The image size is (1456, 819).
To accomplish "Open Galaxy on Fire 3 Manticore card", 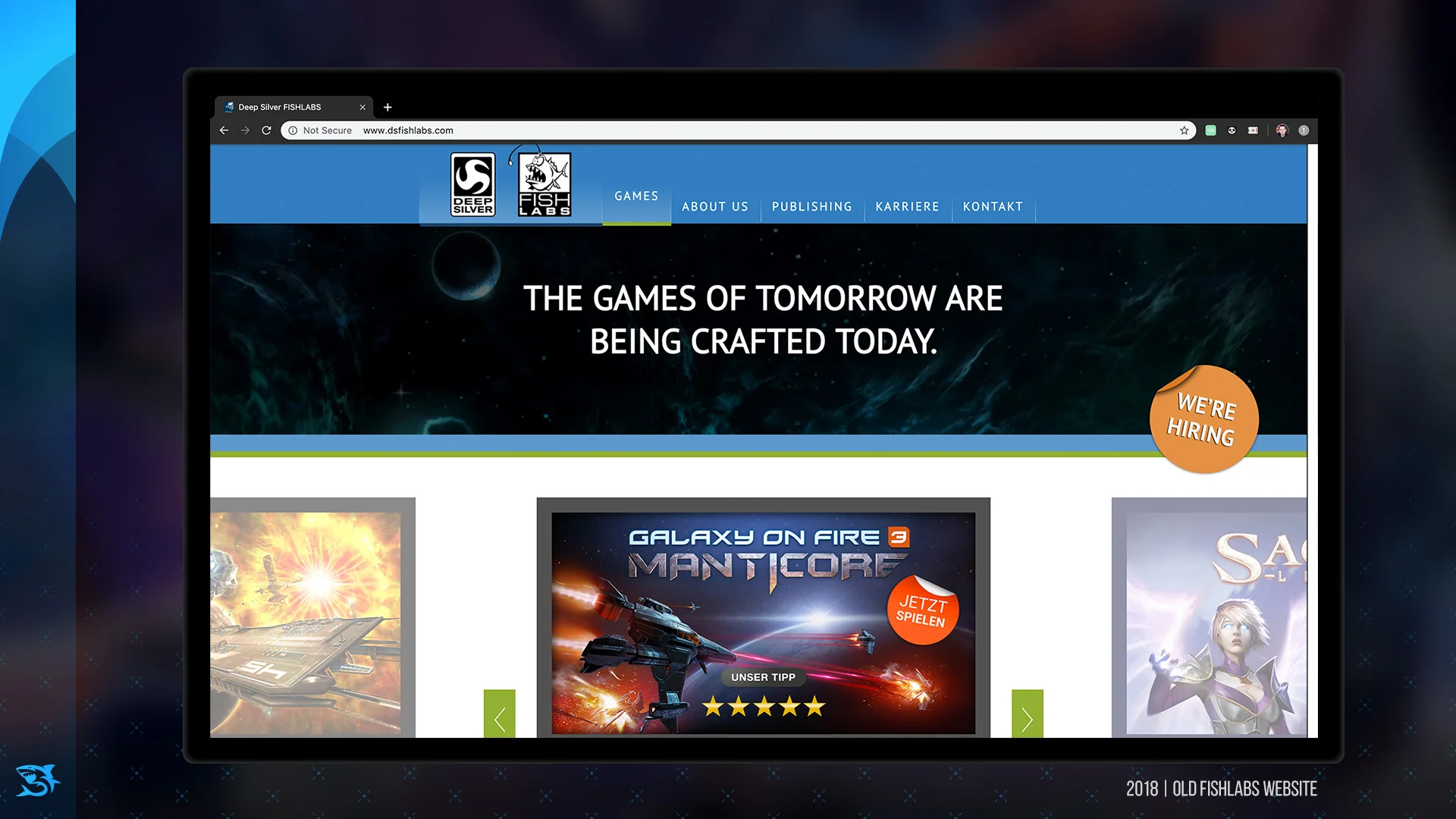I will point(763,617).
